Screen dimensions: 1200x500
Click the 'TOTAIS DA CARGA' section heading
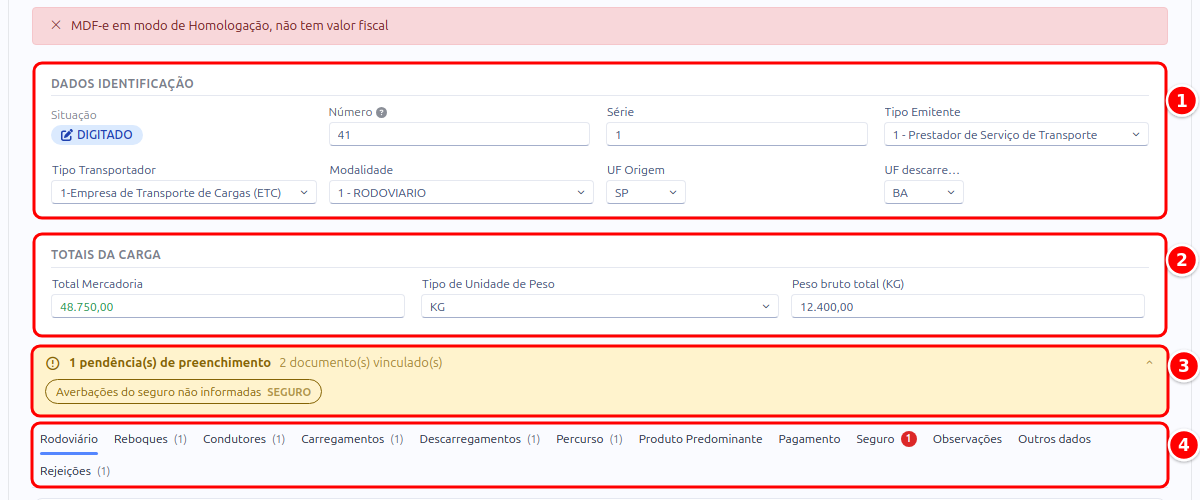(x=106, y=255)
